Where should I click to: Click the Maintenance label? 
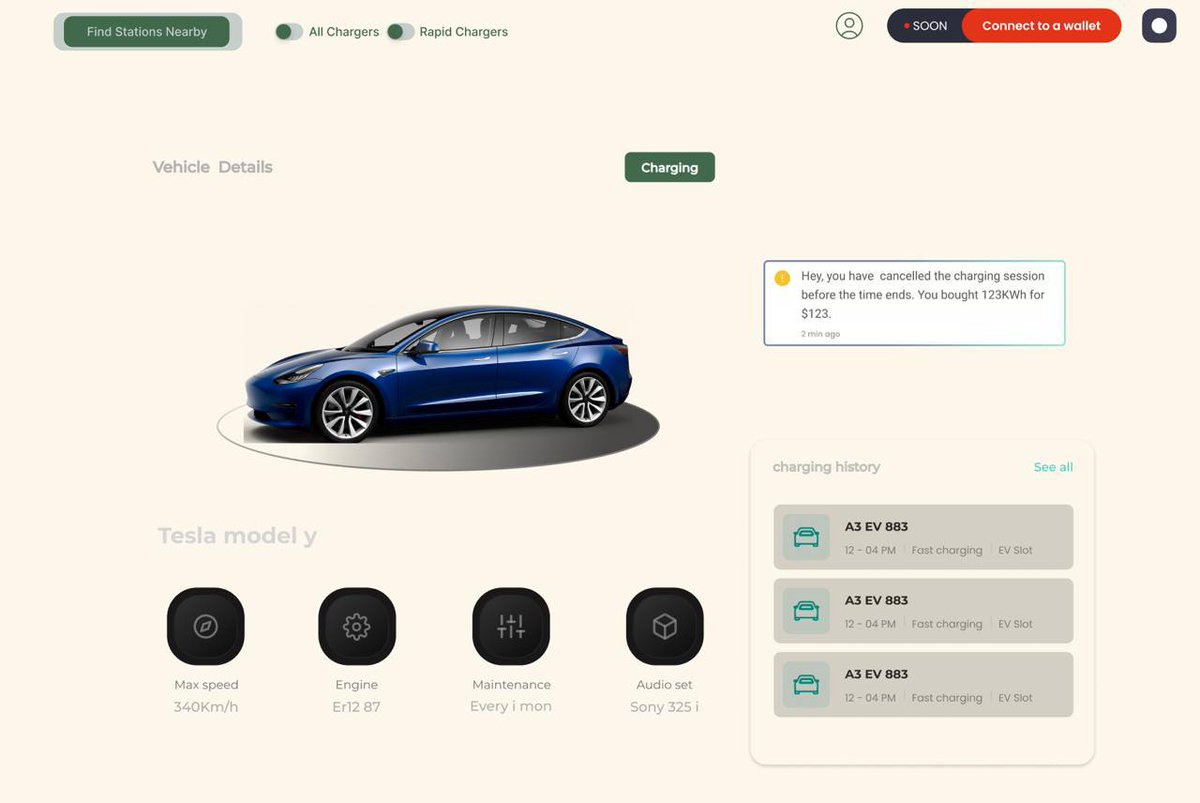click(x=511, y=685)
